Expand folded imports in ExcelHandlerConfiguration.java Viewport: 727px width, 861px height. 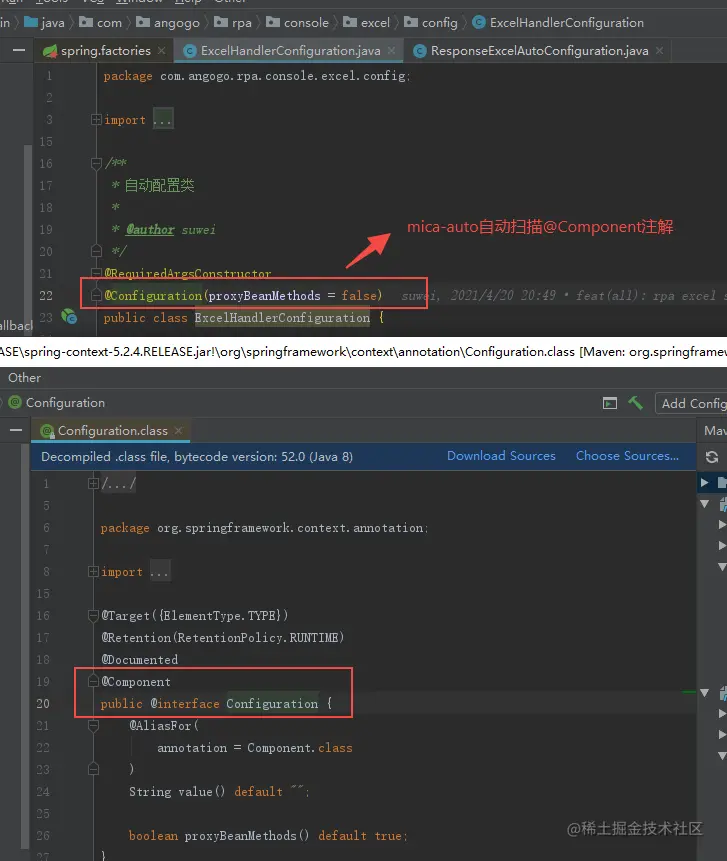(96, 119)
